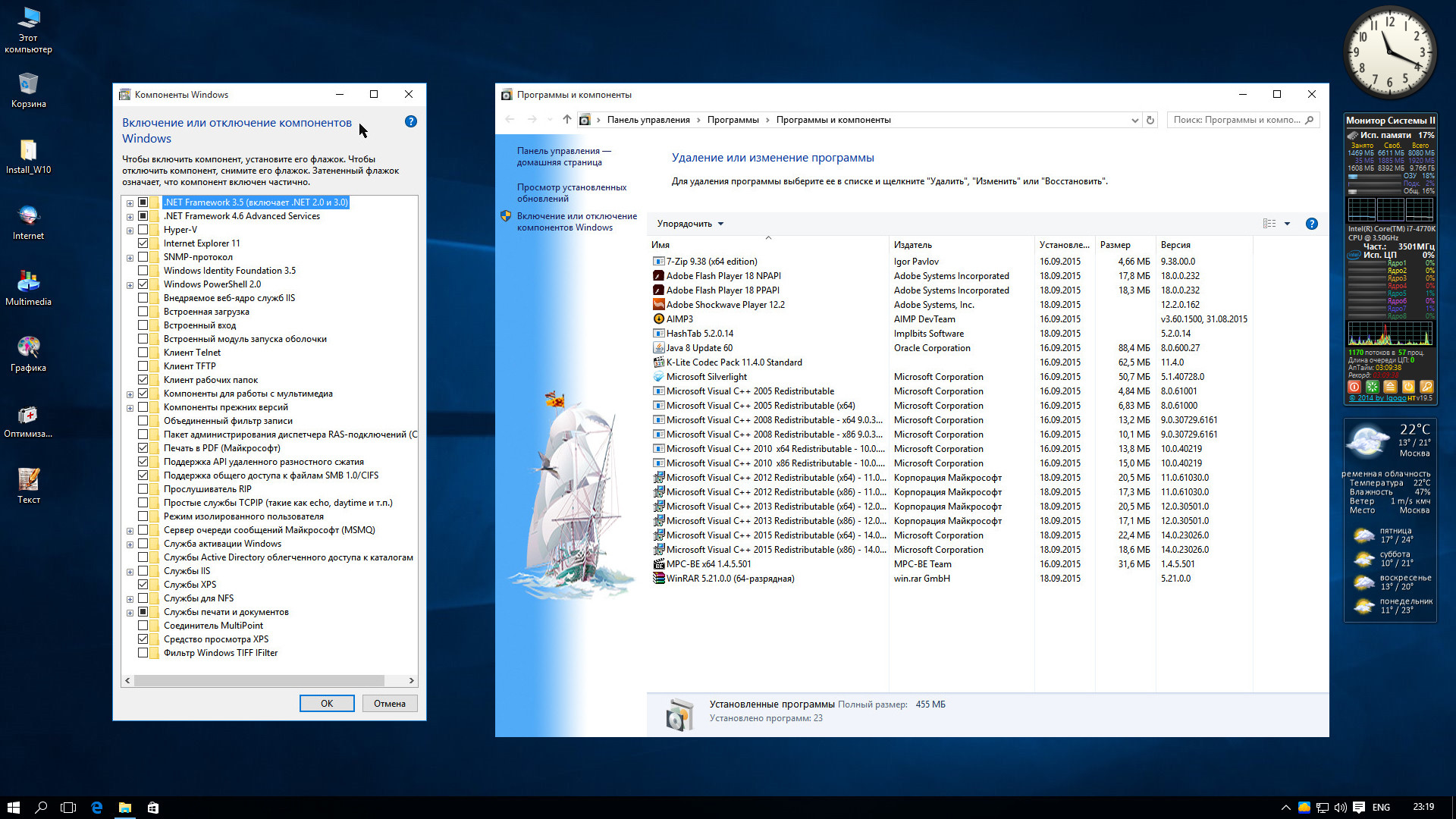This screenshot has width=1456, height=819.
Task: Click Панель управления breadcrumb
Action: coord(648,120)
